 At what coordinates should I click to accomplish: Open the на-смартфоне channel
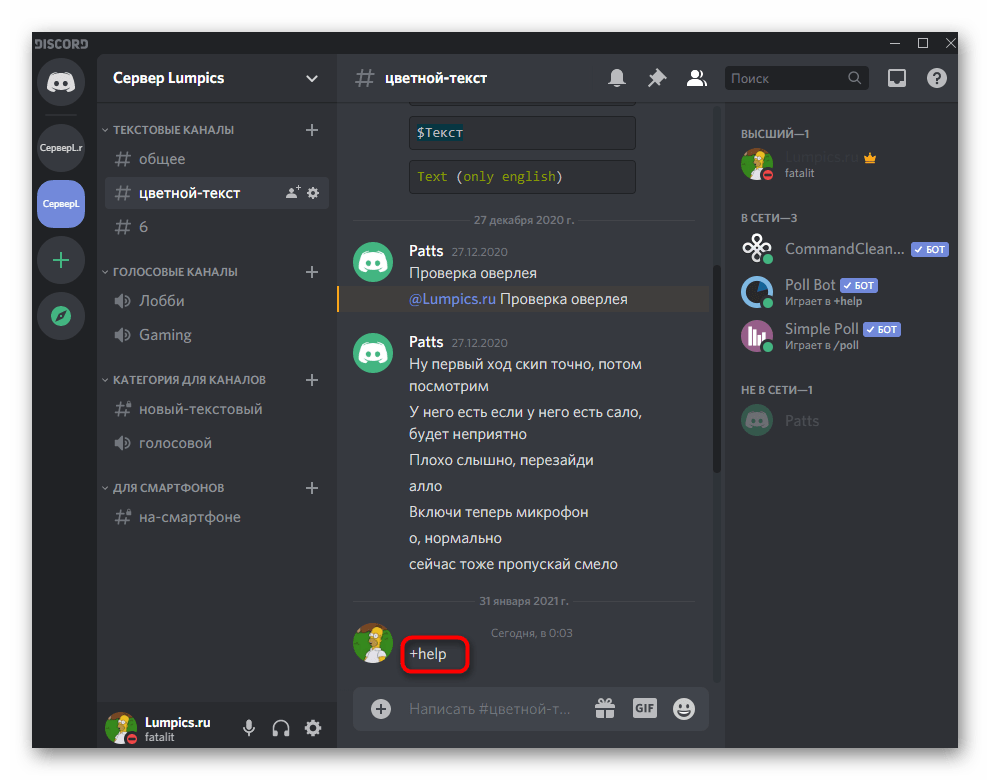(217, 517)
